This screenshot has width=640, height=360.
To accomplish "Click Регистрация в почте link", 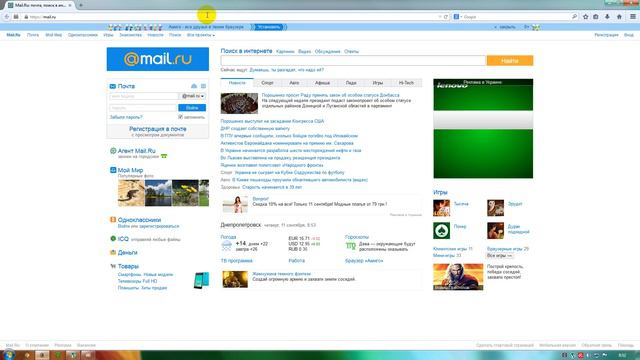I will point(158,129).
